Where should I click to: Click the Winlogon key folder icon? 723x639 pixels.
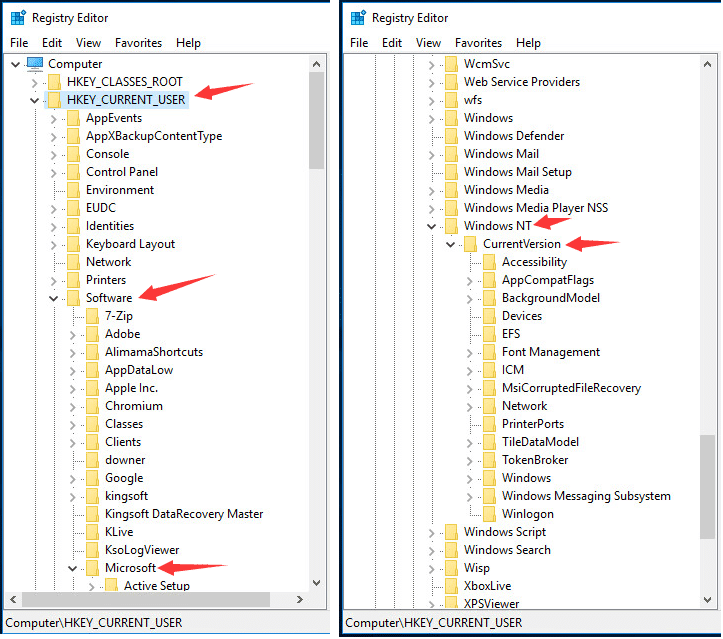pos(489,514)
